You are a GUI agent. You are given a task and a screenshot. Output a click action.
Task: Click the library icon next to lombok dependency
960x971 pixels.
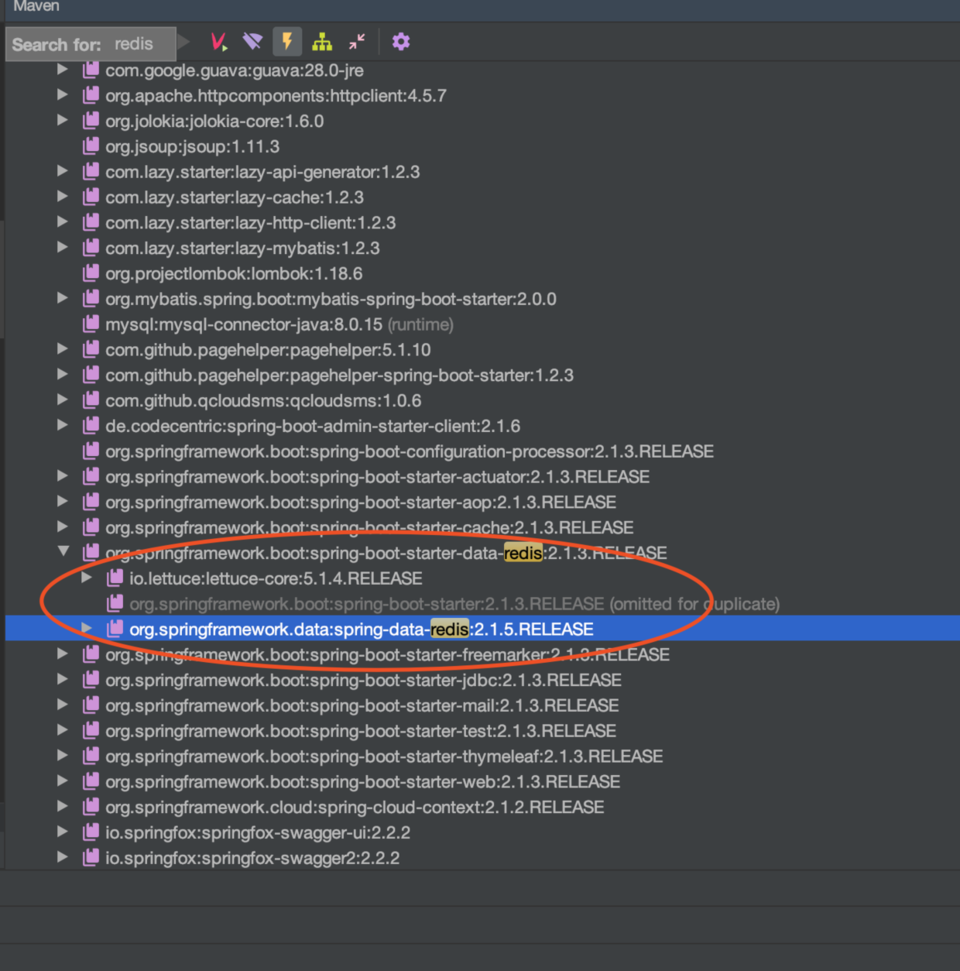(x=90, y=273)
